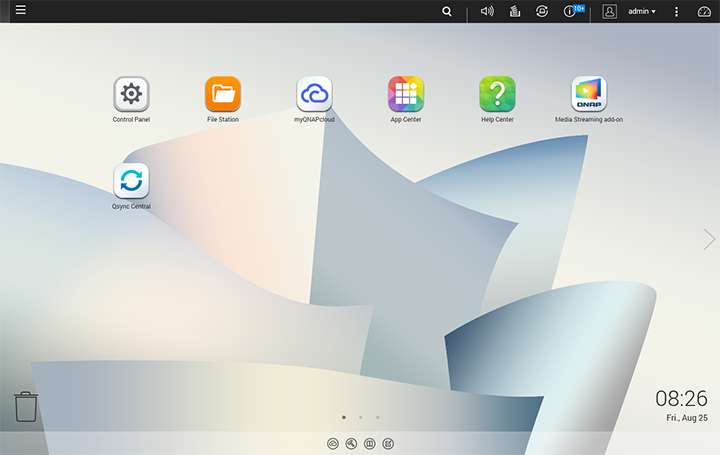The height and width of the screenshot is (455, 720).
Task: Launch Media Streaming add-on
Action: click(x=589, y=94)
